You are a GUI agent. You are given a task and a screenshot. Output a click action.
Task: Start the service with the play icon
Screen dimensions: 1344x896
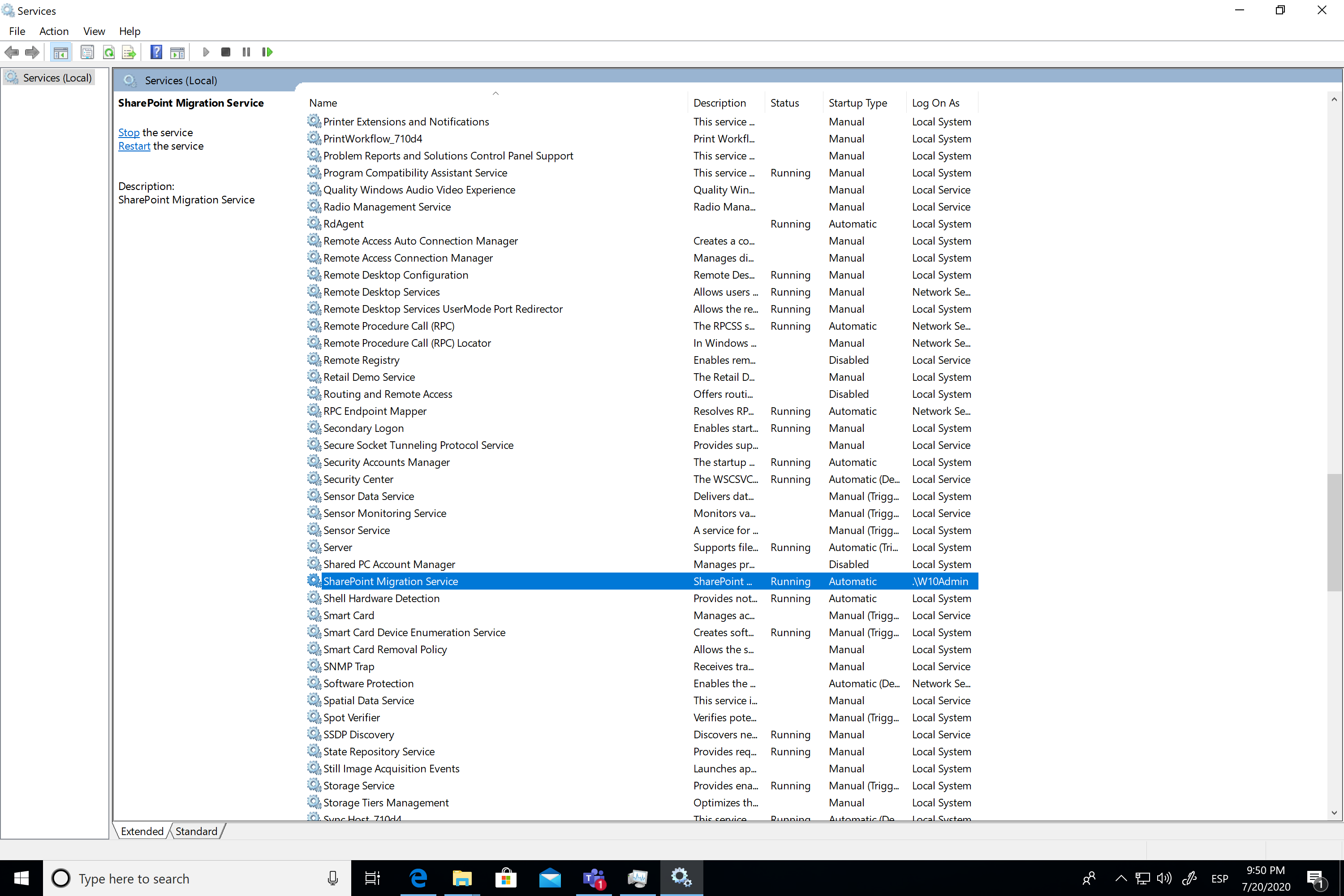pyautogui.click(x=206, y=52)
